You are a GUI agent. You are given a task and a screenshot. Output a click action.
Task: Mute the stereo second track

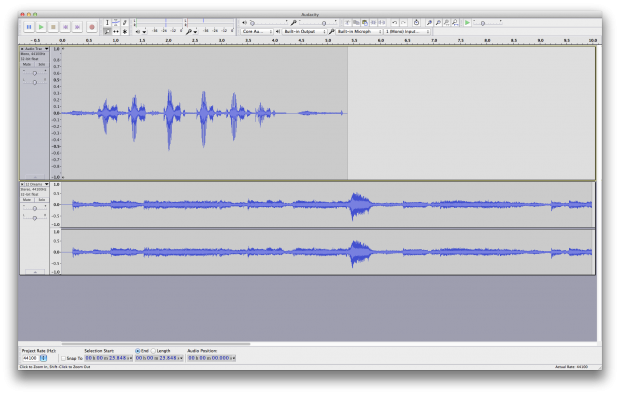coord(27,200)
